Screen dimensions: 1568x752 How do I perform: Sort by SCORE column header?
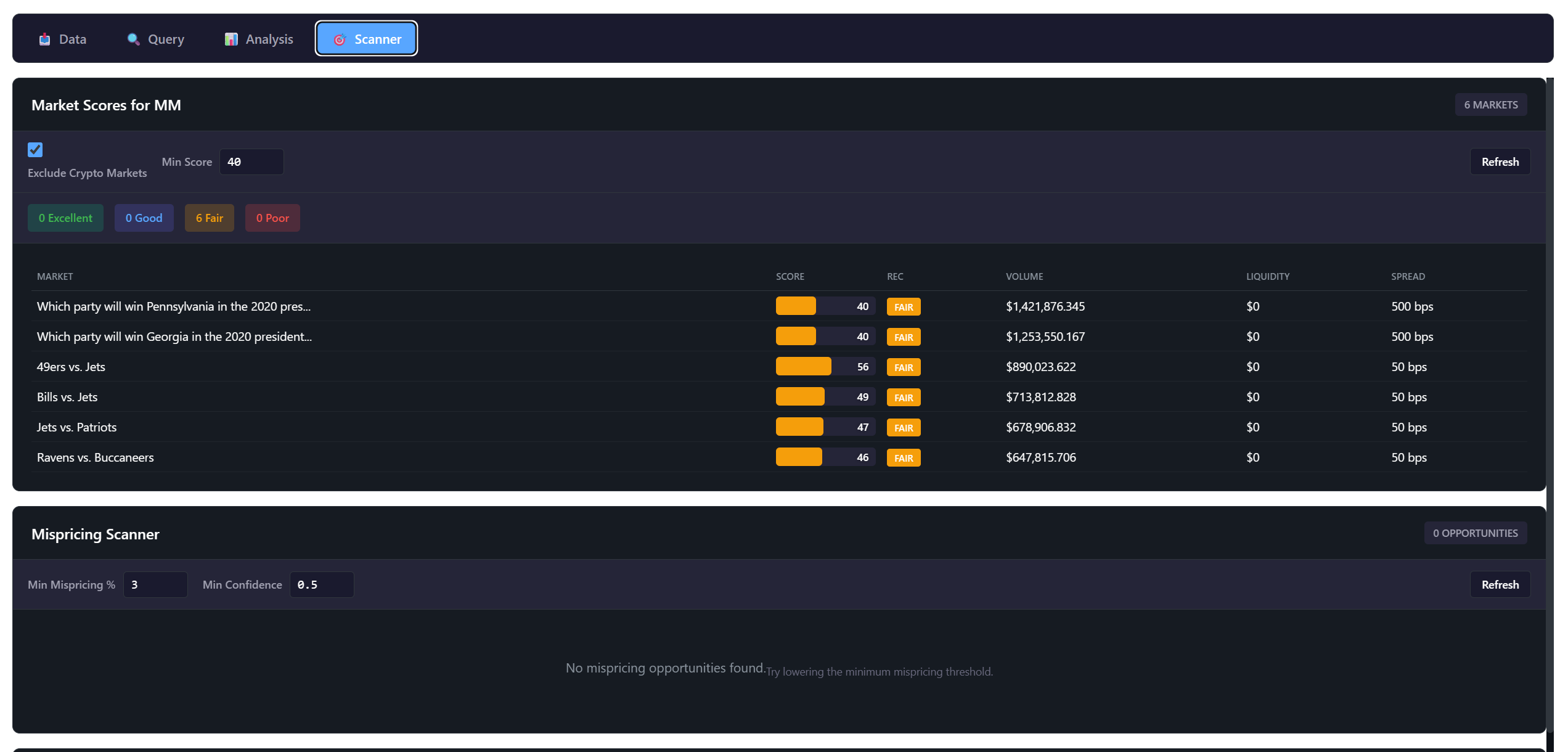[x=790, y=277]
